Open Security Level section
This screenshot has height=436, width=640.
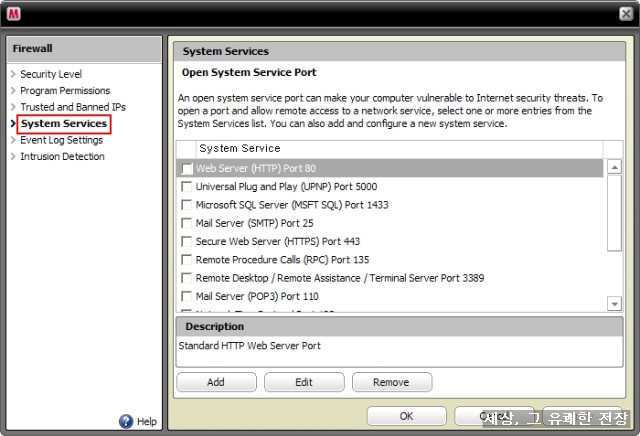(x=51, y=74)
